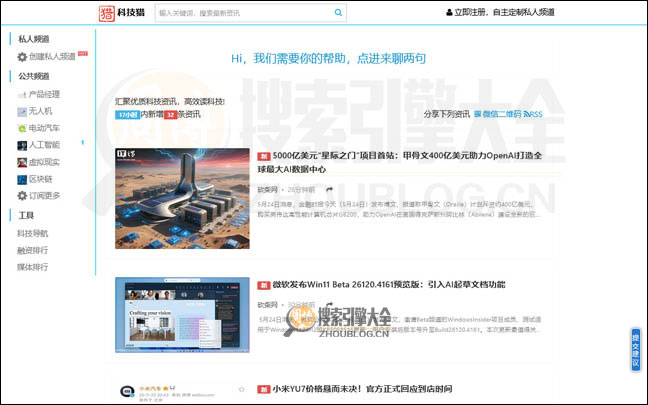Select the 17小时 blue badge
The image size is (648, 405).
pos(127,114)
